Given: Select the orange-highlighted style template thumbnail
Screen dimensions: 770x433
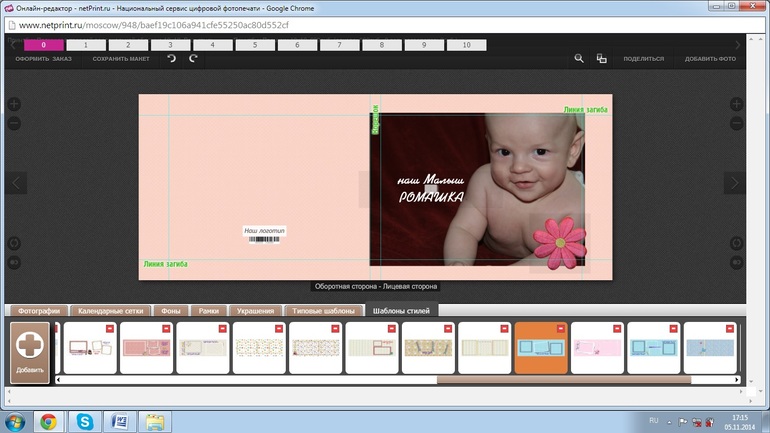Looking at the screenshot, I should tap(540, 349).
